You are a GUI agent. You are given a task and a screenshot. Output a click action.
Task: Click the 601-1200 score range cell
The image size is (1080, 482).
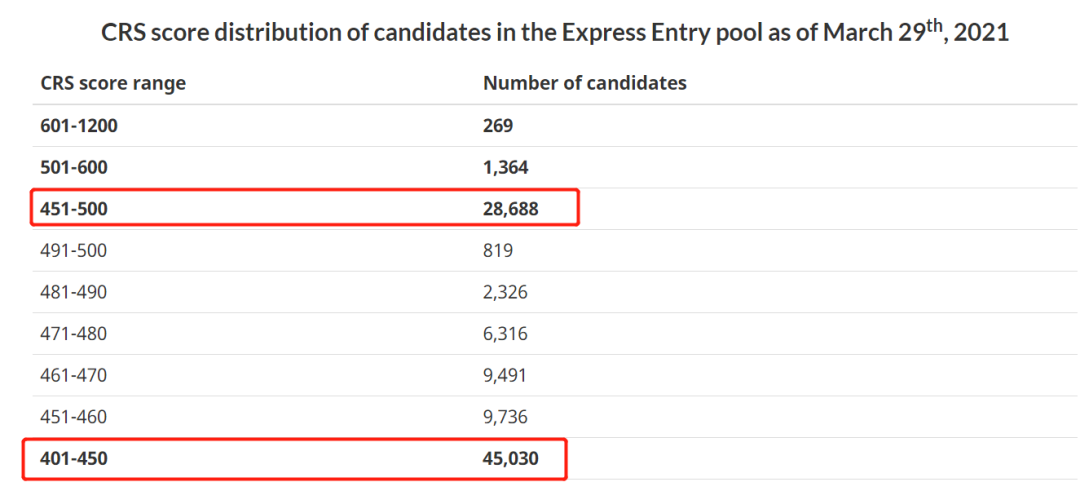[79, 126]
